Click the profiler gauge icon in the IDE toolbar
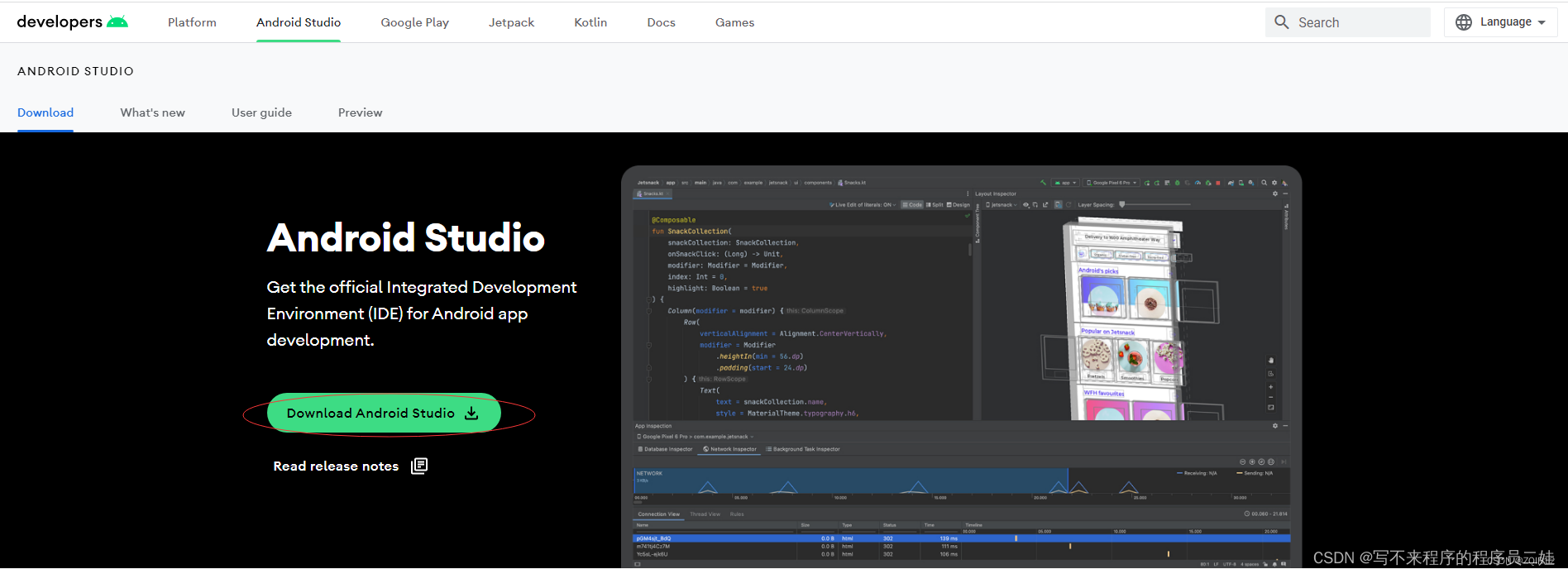This screenshot has height=574, width=1568. 1198,183
